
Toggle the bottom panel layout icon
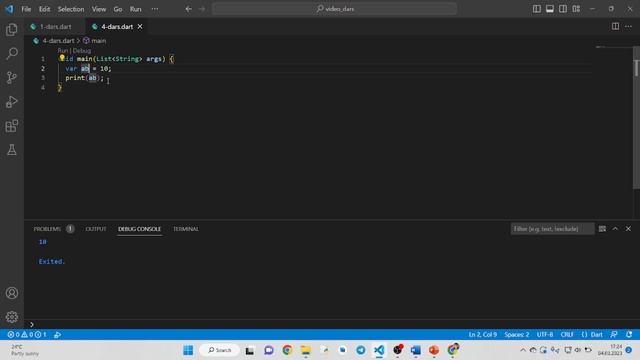pos(550,9)
